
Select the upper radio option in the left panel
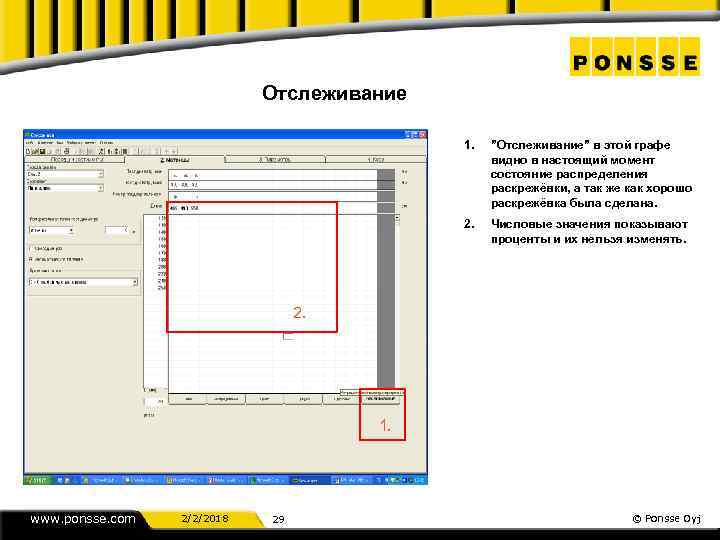point(32,248)
